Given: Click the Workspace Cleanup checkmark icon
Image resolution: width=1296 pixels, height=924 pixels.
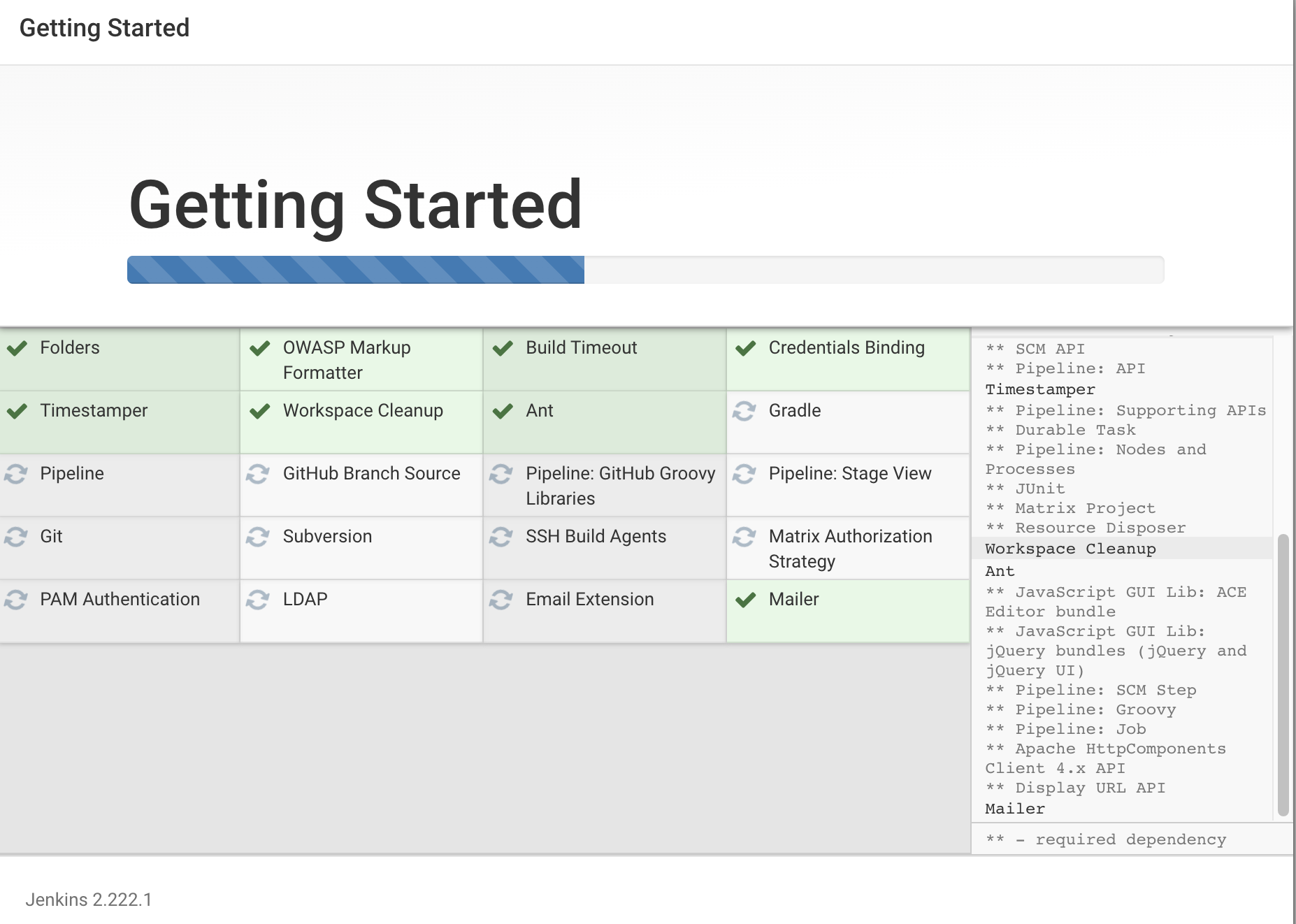Looking at the screenshot, I should click(x=260, y=411).
